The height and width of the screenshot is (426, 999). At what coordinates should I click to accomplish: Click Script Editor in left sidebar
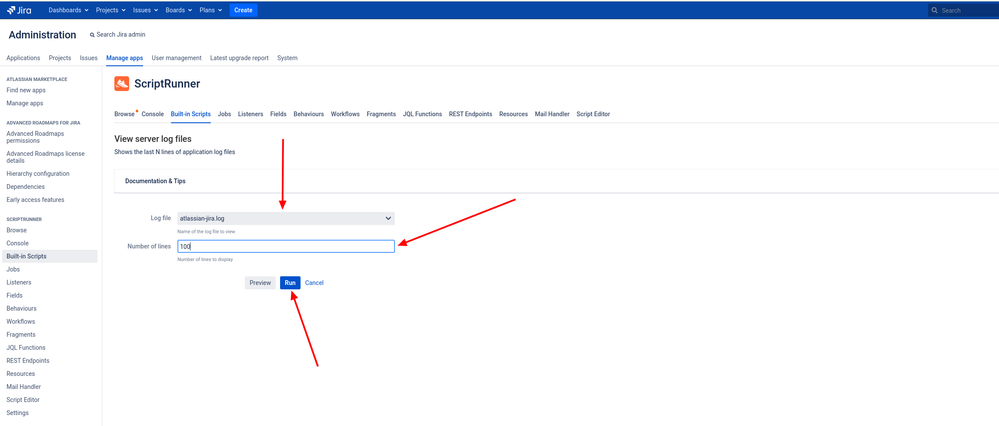click(23, 400)
